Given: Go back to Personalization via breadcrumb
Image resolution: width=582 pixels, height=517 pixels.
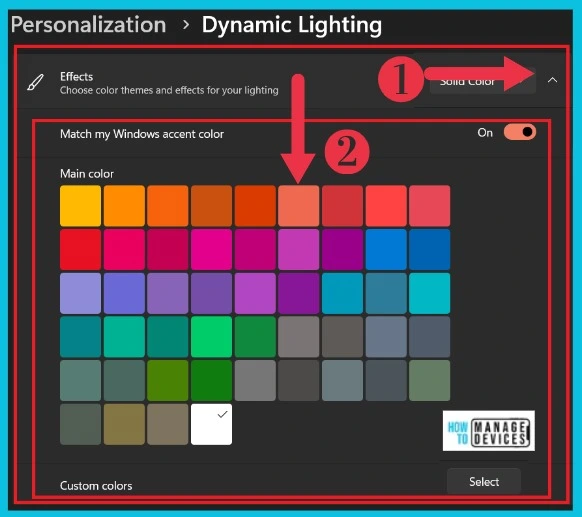Looking at the screenshot, I should tap(88, 25).
